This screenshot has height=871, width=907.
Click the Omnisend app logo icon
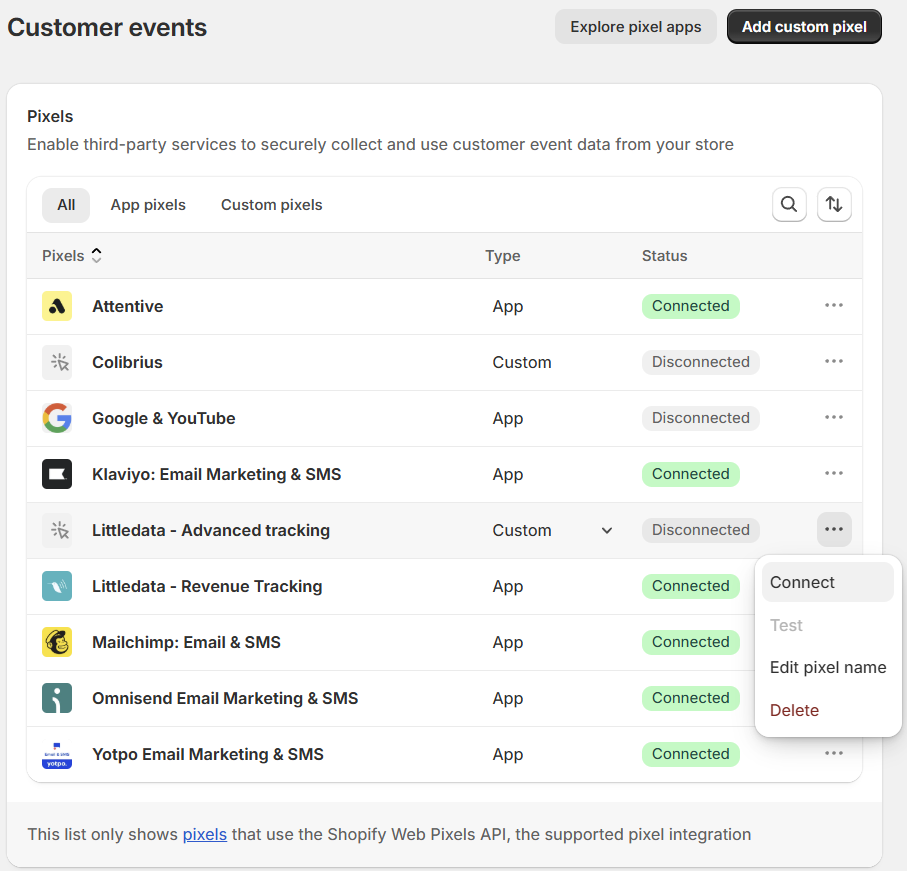point(57,698)
